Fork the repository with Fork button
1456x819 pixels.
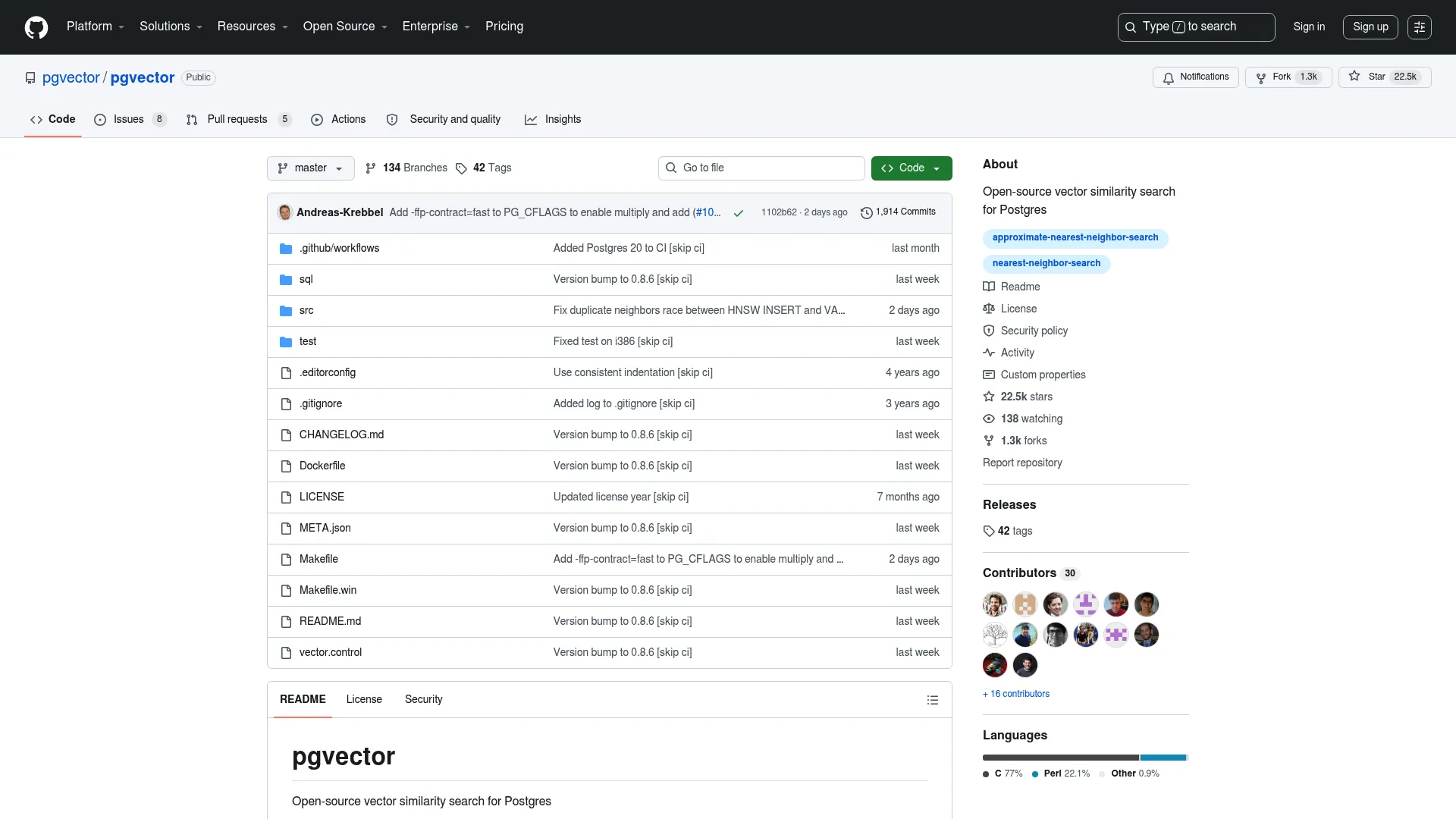pos(1288,77)
